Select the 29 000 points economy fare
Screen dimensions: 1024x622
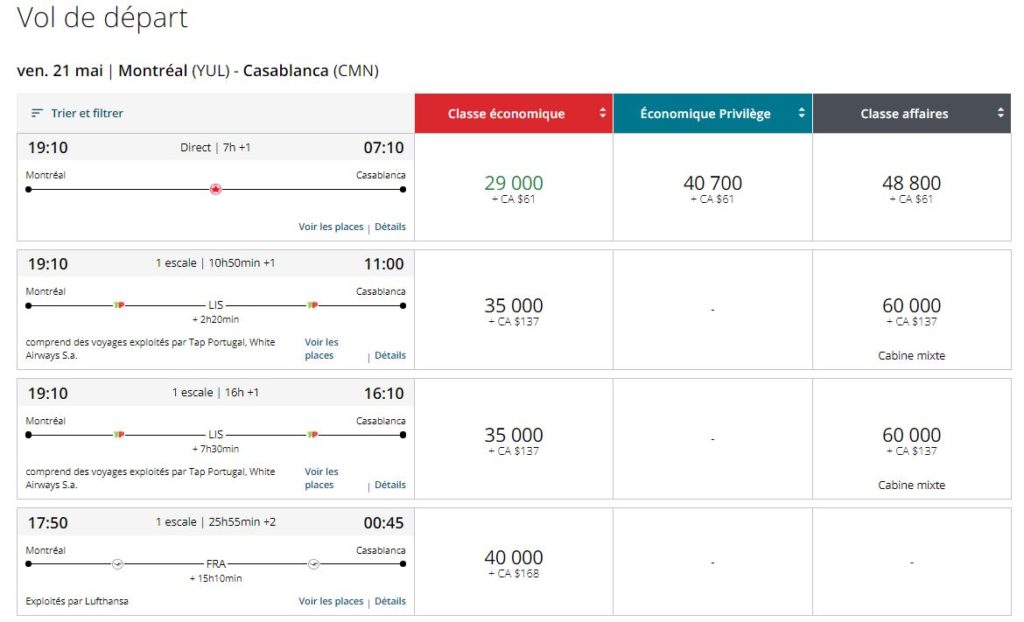tap(513, 187)
